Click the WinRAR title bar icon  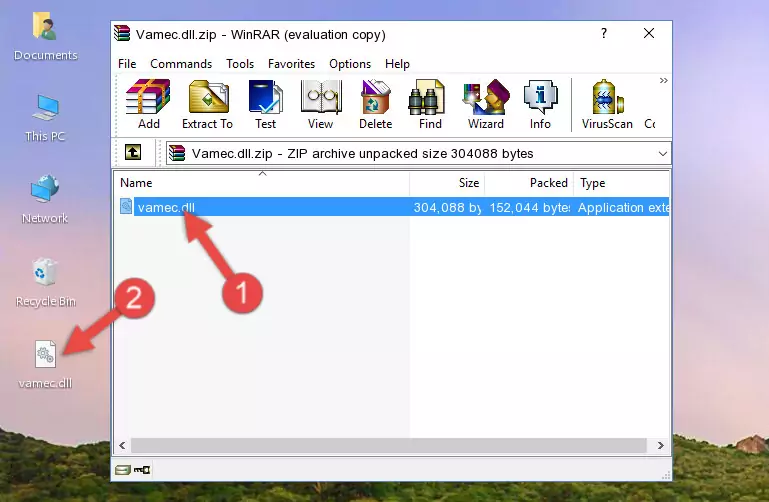[x=122, y=33]
